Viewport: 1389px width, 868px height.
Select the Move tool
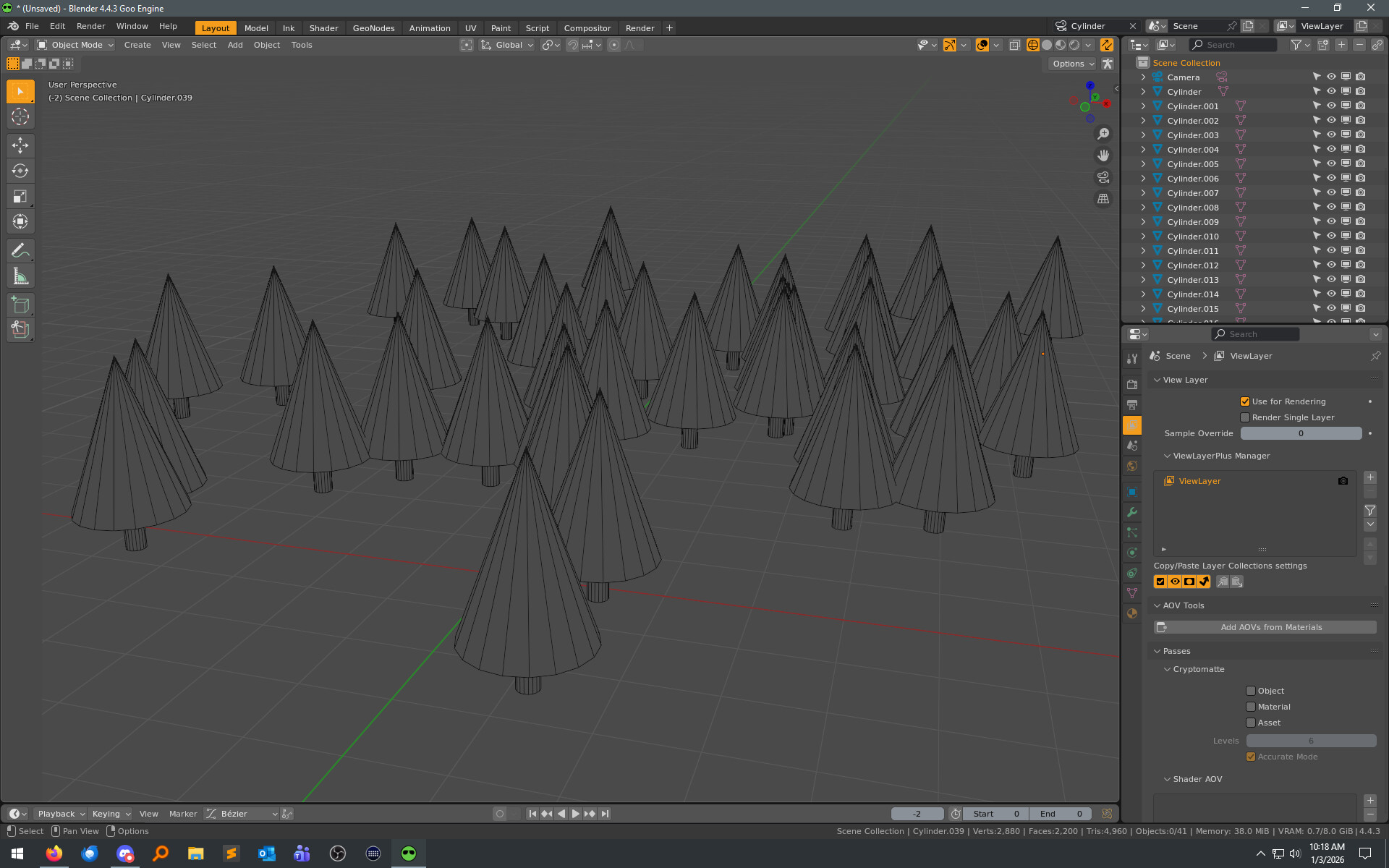(20, 145)
